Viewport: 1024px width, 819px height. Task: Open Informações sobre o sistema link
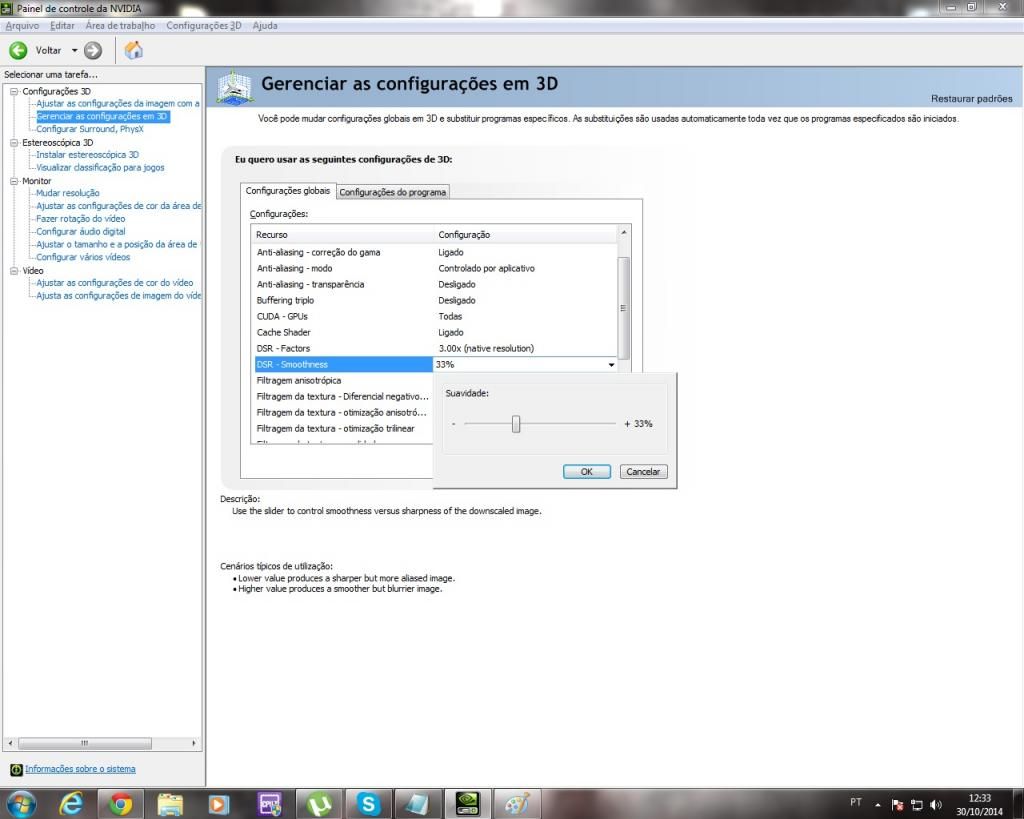pos(80,769)
